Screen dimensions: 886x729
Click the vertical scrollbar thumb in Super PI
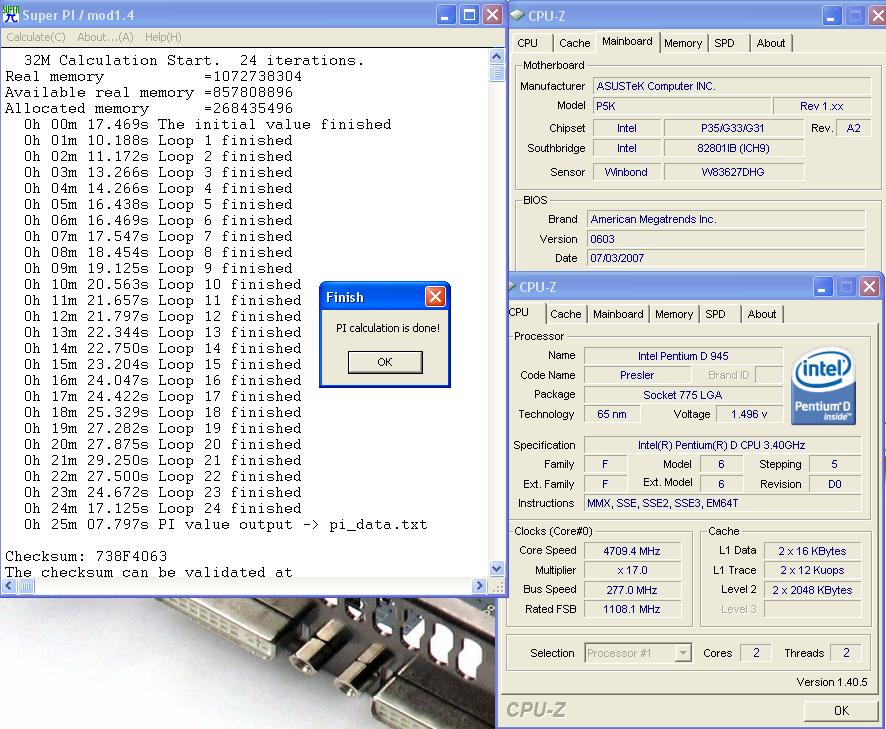tap(497, 73)
